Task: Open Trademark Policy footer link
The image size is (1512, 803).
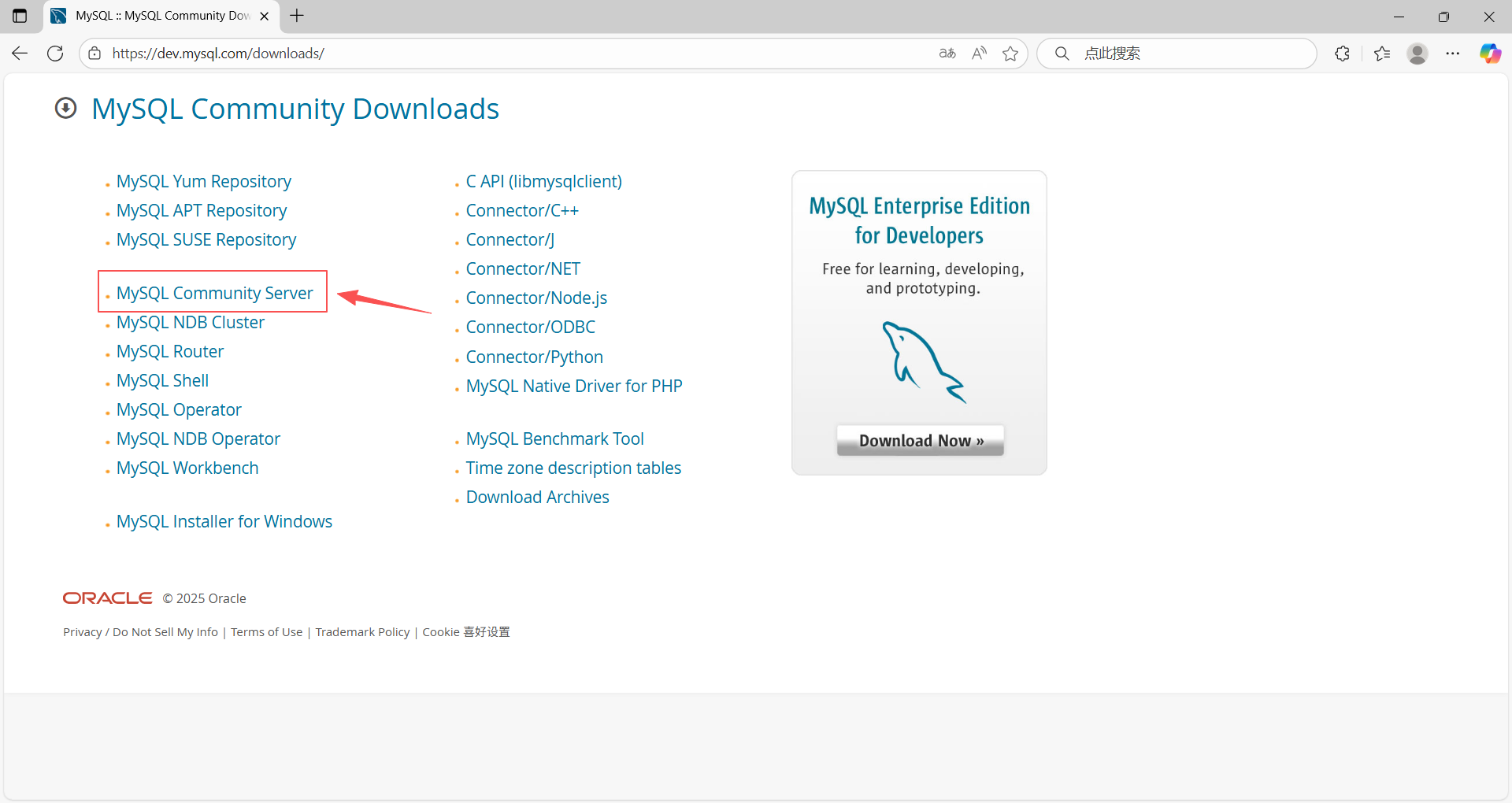Action: (362, 632)
